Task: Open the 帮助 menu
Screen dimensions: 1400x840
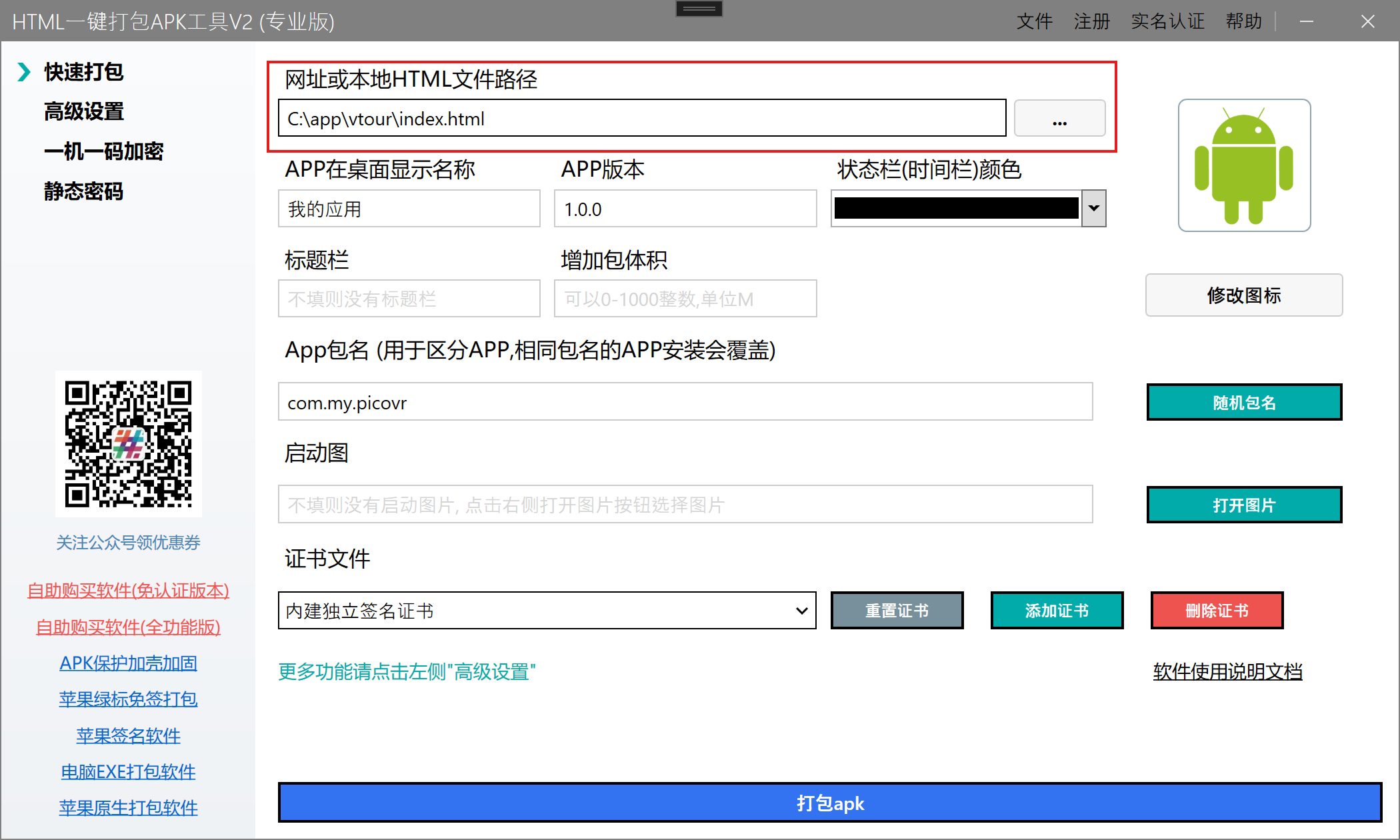Action: tap(1243, 21)
